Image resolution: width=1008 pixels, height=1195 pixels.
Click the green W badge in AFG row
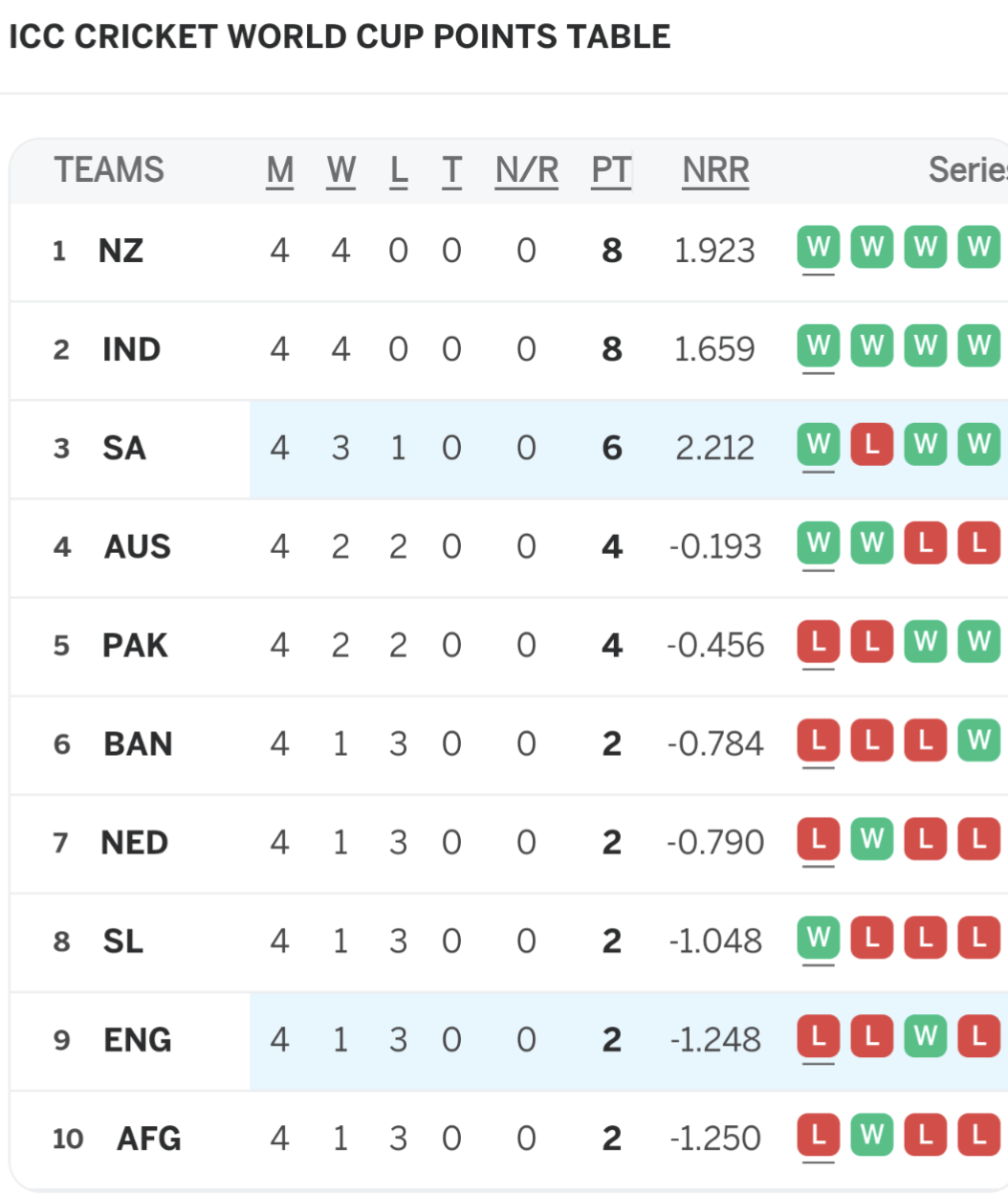point(872,1134)
